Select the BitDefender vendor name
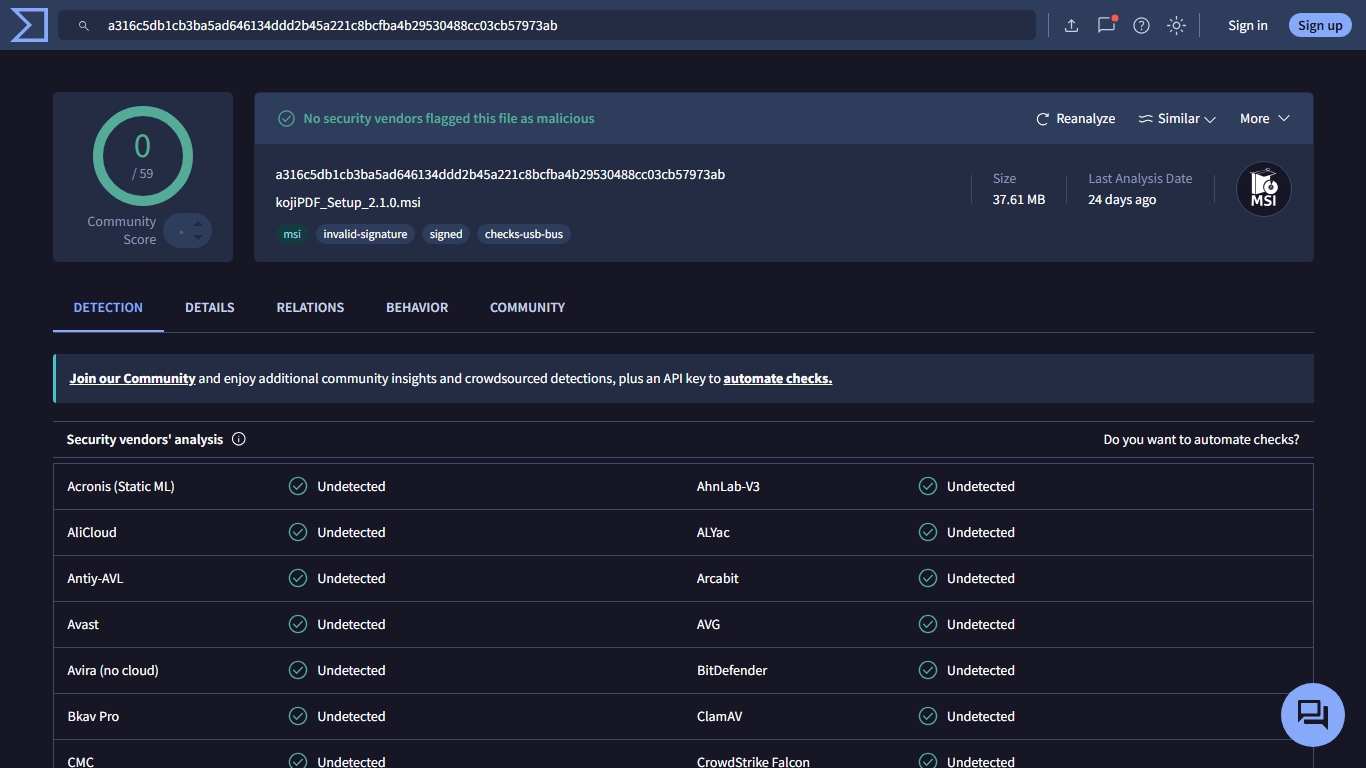This screenshot has width=1366, height=768. (732, 670)
